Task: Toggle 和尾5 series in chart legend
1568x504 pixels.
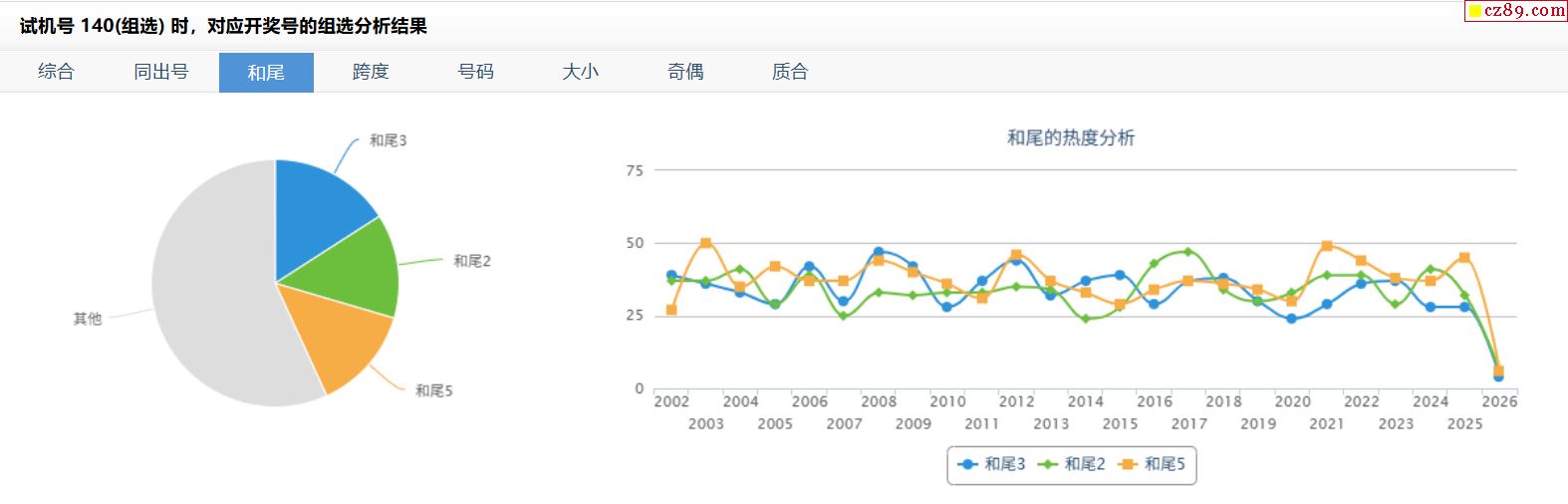Action: (1153, 464)
